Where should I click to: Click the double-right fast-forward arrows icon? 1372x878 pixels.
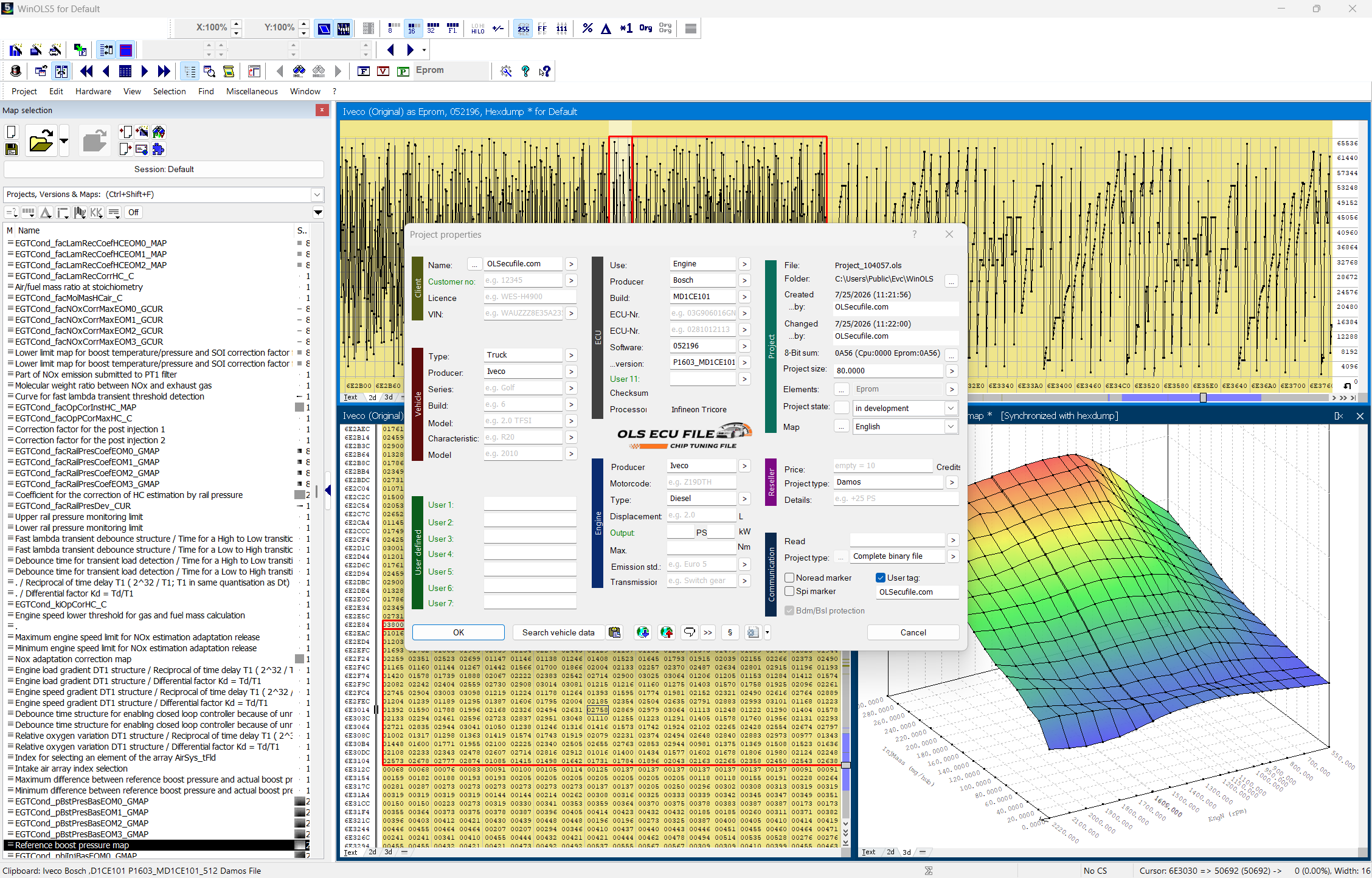click(x=164, y=71)
